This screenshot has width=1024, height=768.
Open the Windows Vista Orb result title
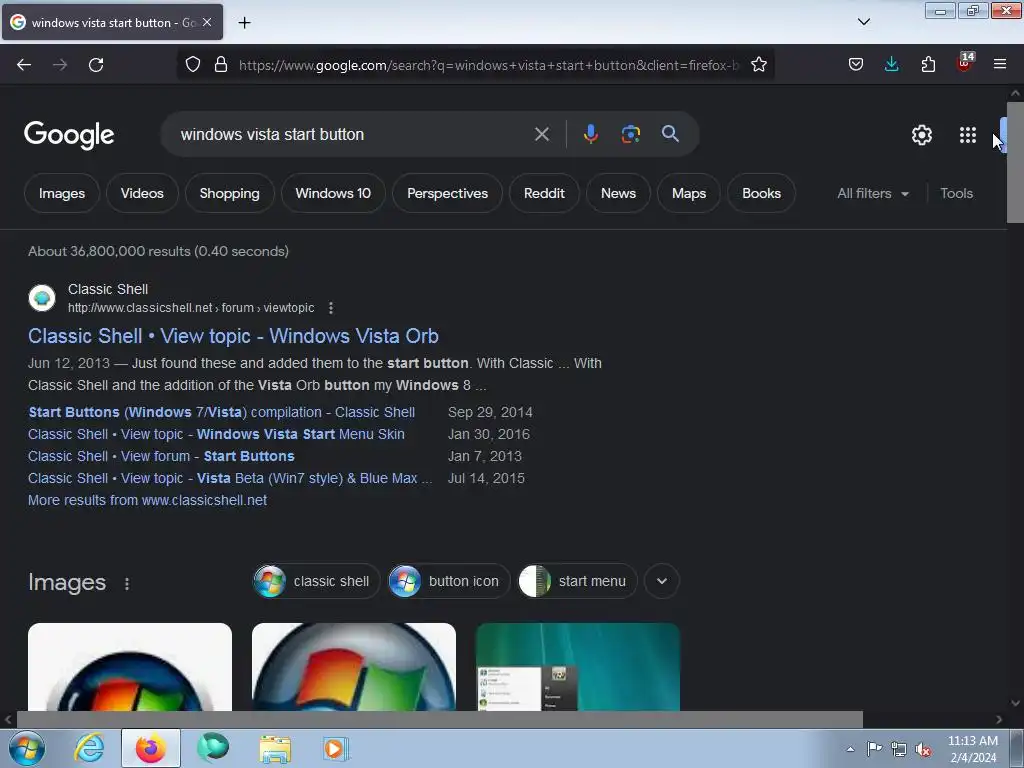(x=233, y=336)
